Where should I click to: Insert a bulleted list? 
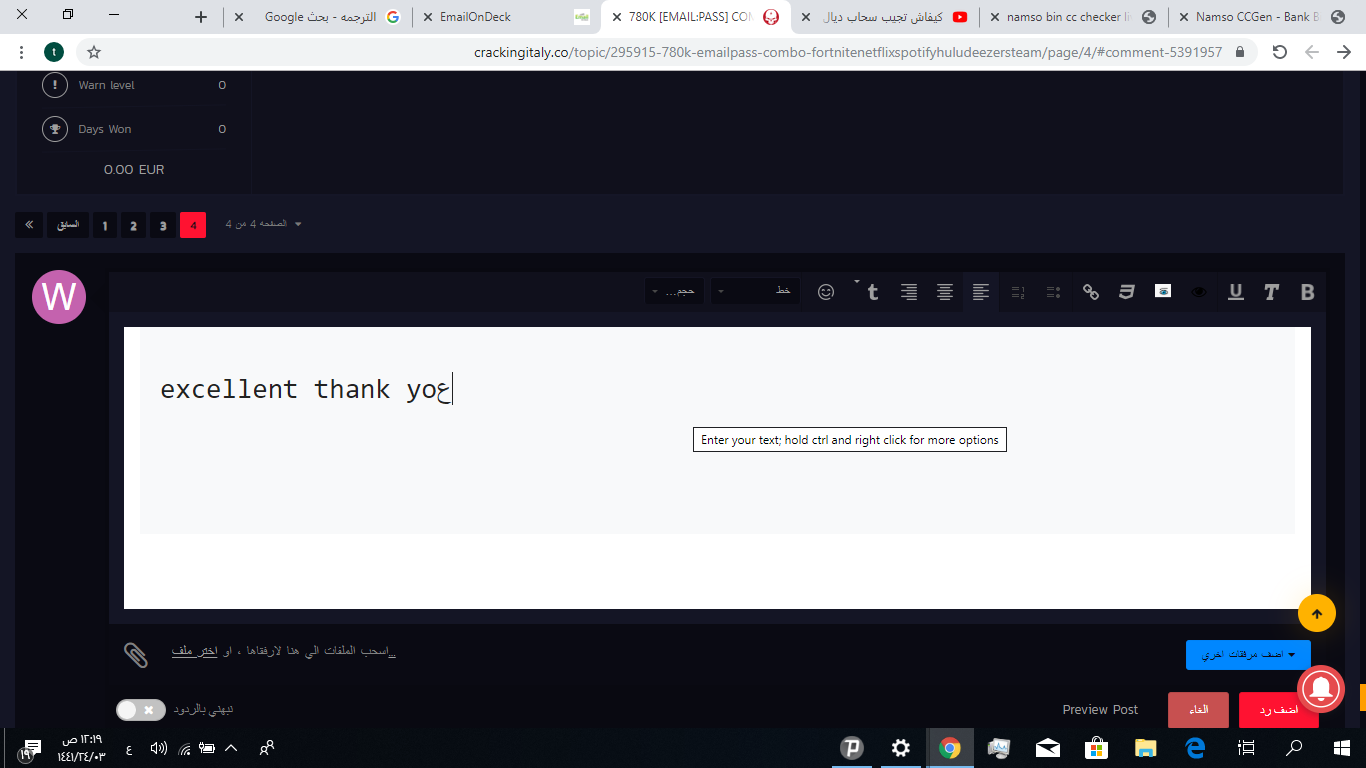pyautogui.click(x=1053, y=292)
